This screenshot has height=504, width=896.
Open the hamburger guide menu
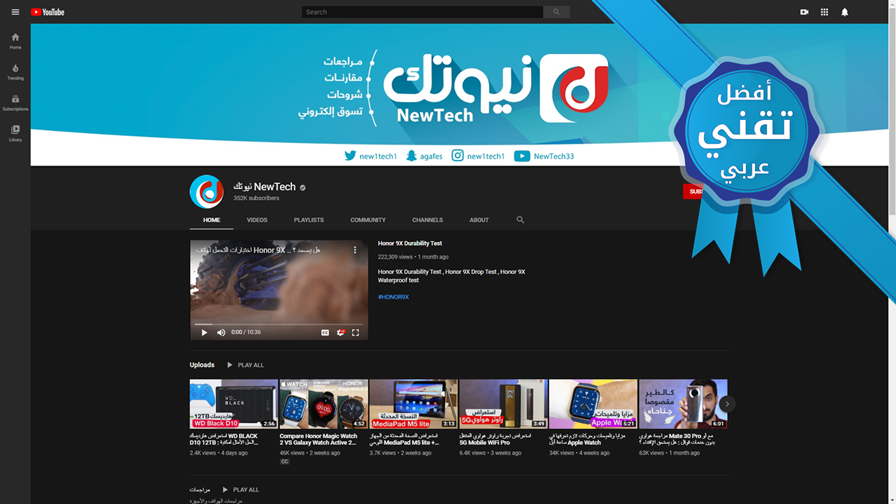(15, 12)
